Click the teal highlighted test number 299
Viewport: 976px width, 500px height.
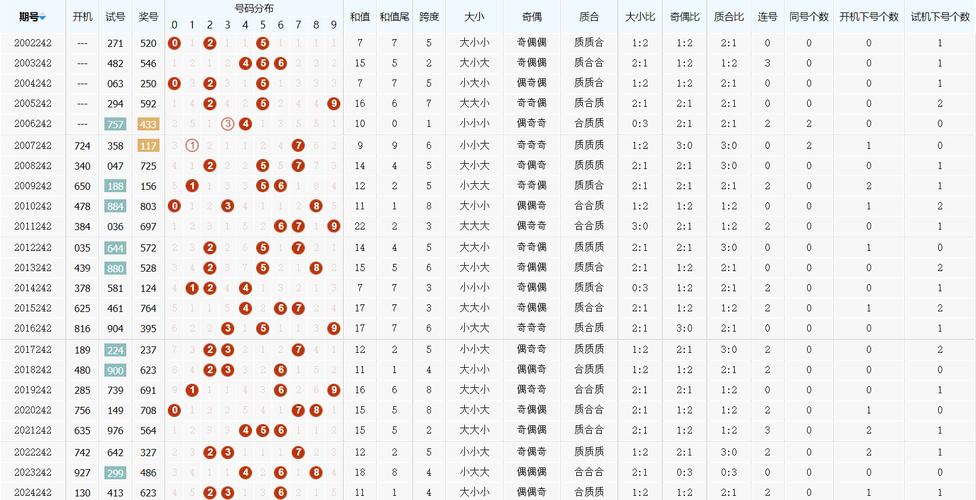tap(115, 473)
